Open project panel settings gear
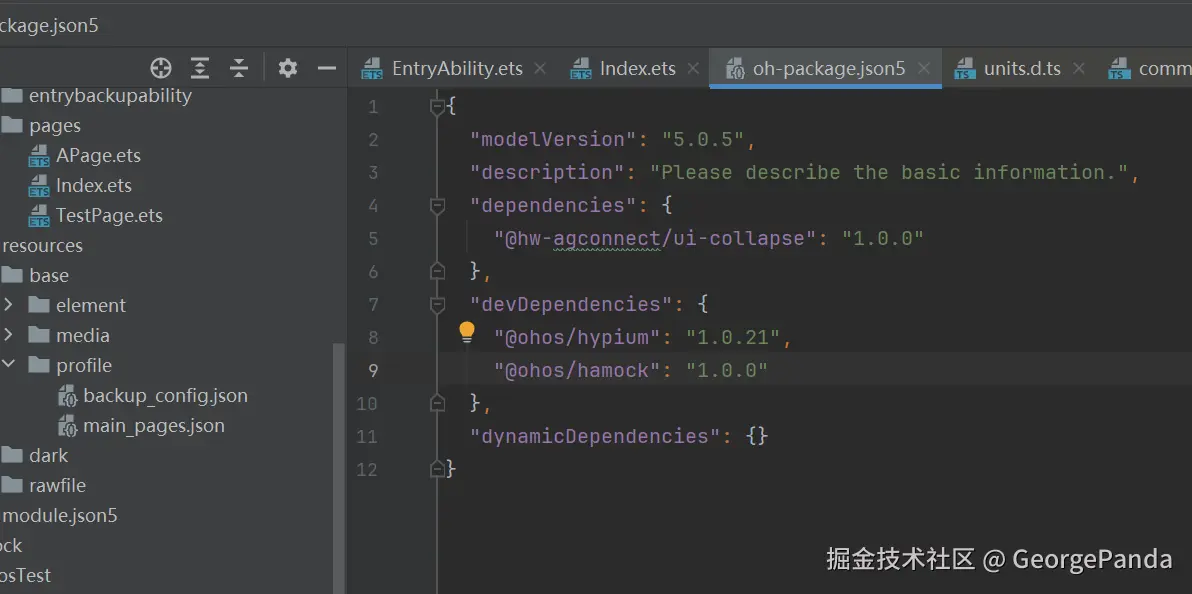Image resolution: width=1192 pixels, height=594 pixels. click(287, 68)
